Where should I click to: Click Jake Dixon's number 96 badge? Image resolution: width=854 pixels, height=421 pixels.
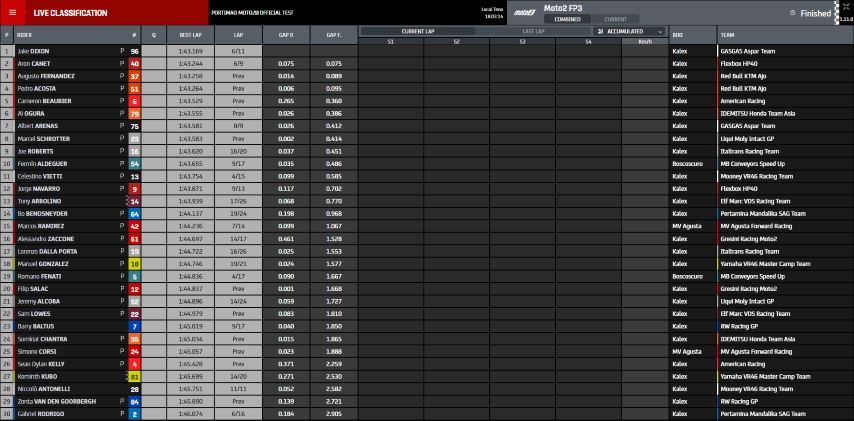tap(134, 51)
